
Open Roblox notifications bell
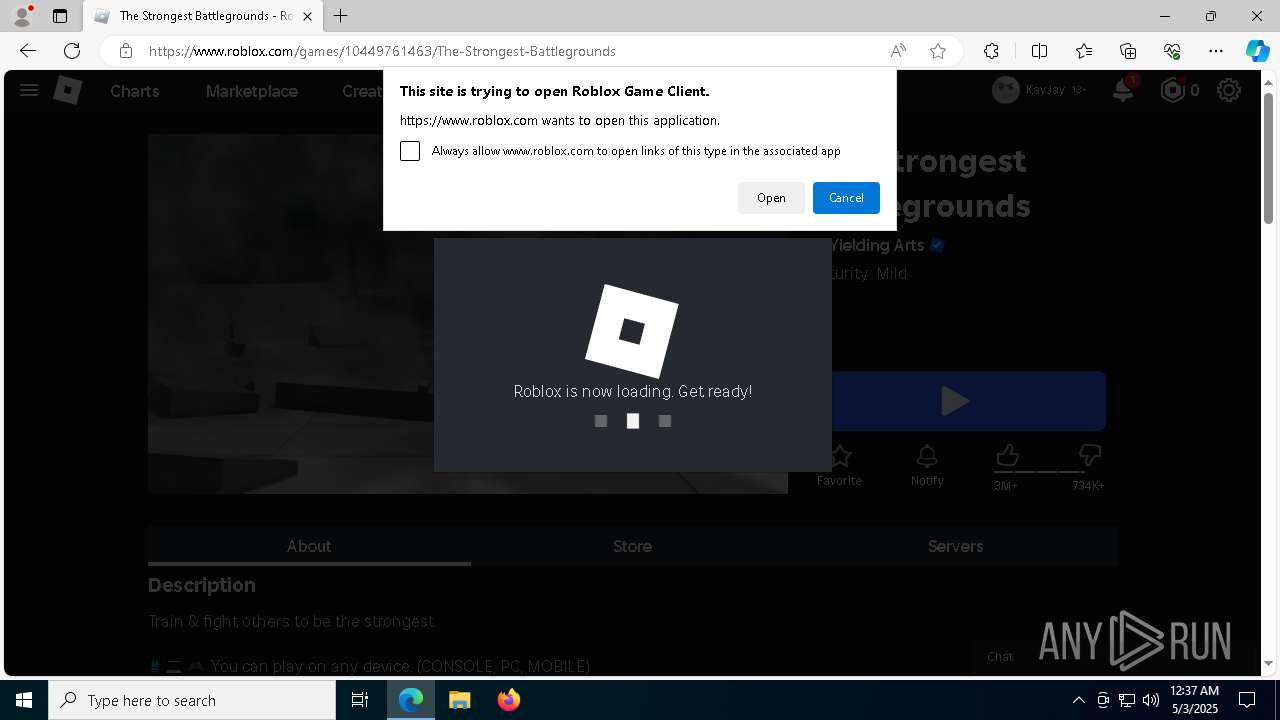[x=1123, y=90]
